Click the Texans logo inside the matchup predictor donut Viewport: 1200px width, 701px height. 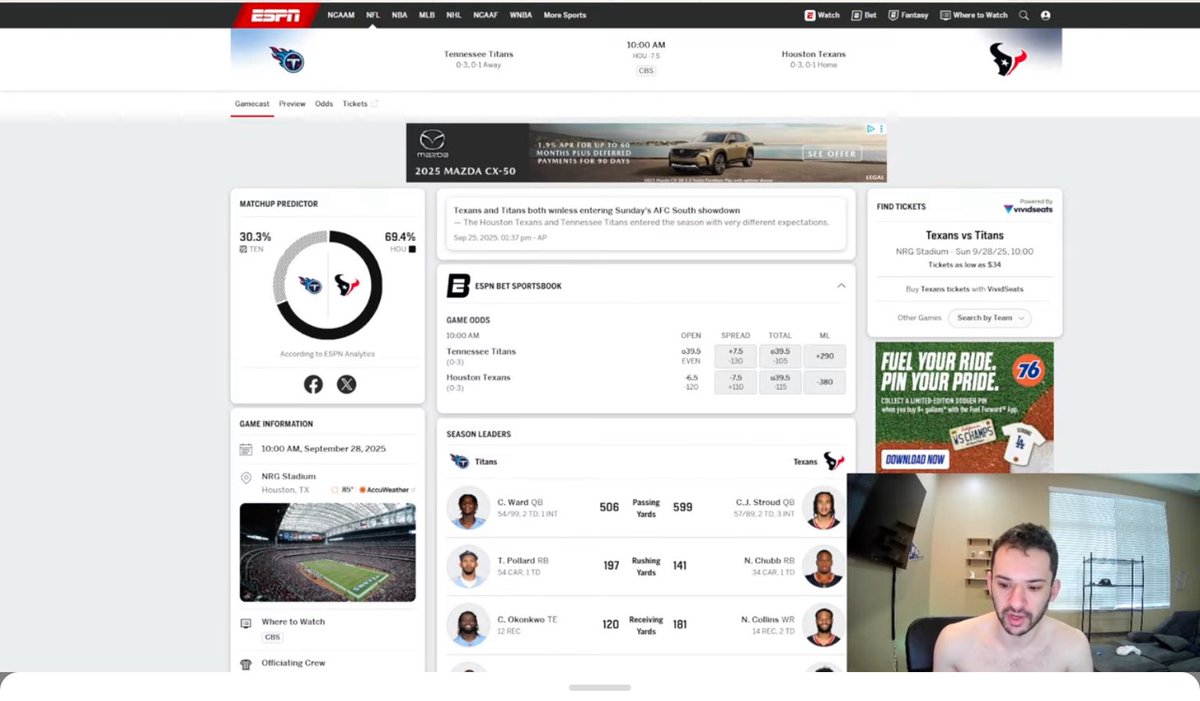point(347,285)
